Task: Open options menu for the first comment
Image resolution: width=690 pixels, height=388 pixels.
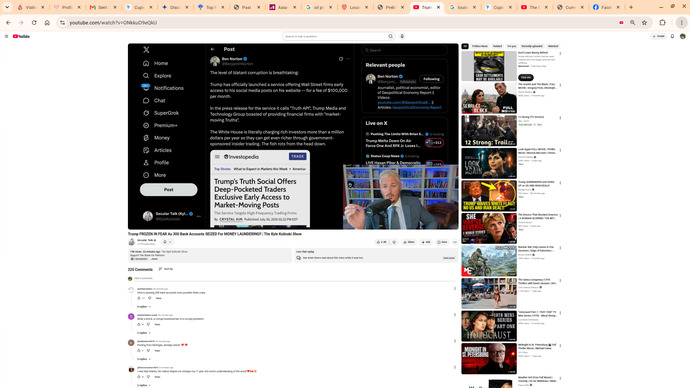Action: click(x=455, y=289)
